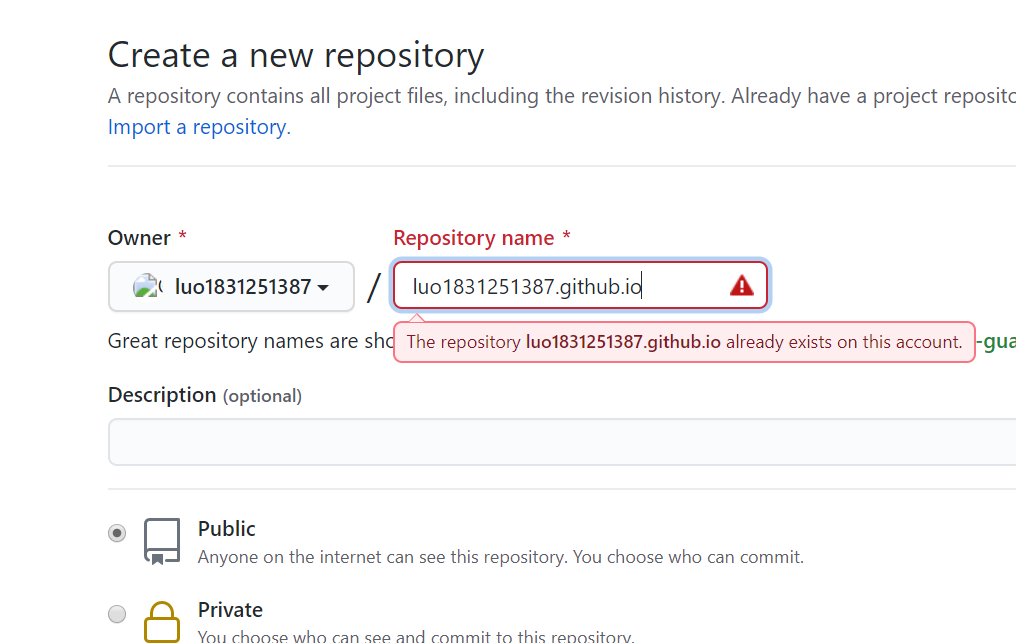Click the Private option label
This screenshot has height=643, width=1016.
point(231,610)
